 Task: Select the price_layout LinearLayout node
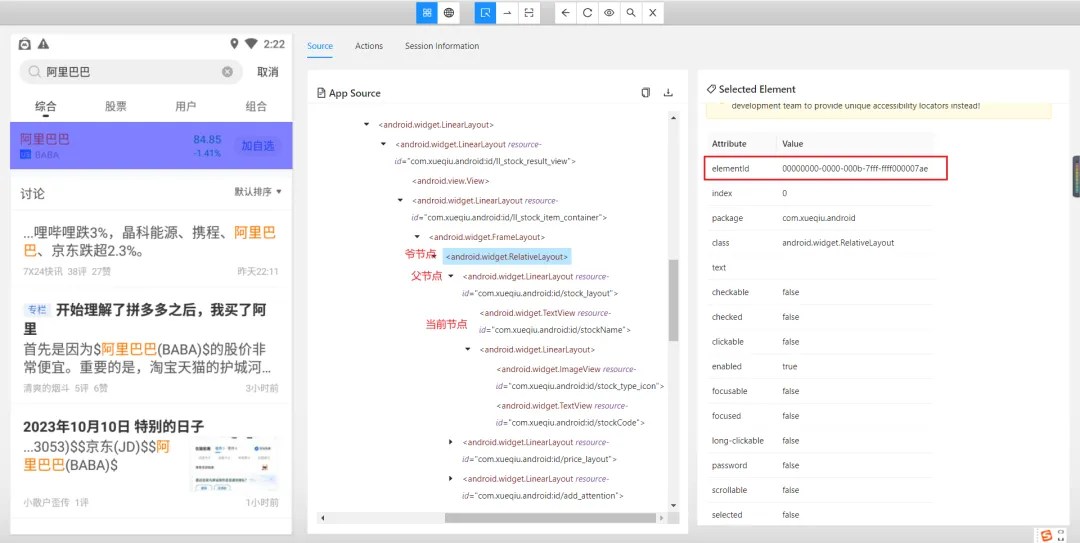pos(539,450)
